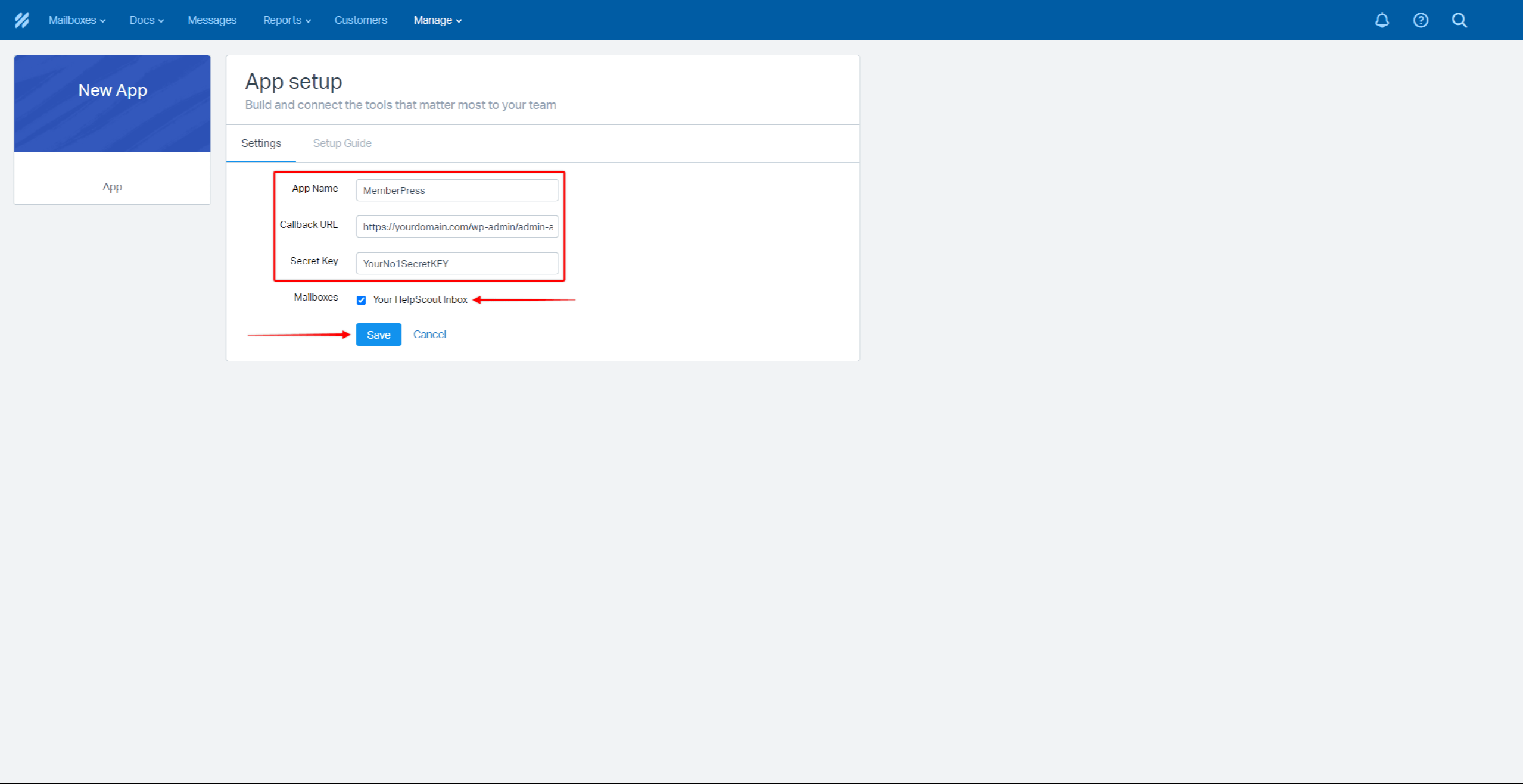Switch to the Settings tab
The width and height of the screenshot is (1523, 784).
tap(262, 143)
